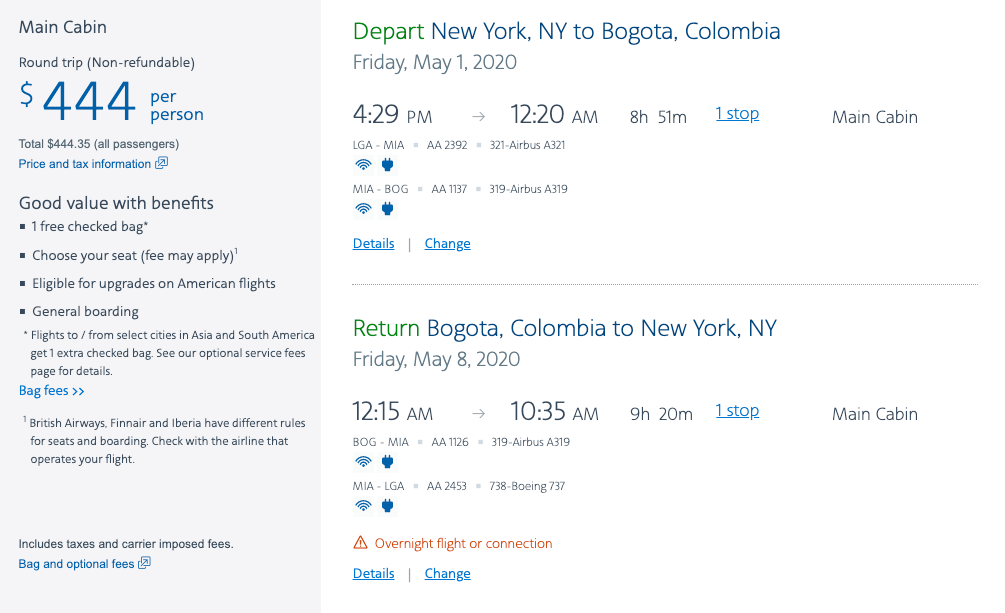Expand Details for the return flight
The image size is (1005, 613).
pos(374,574)
